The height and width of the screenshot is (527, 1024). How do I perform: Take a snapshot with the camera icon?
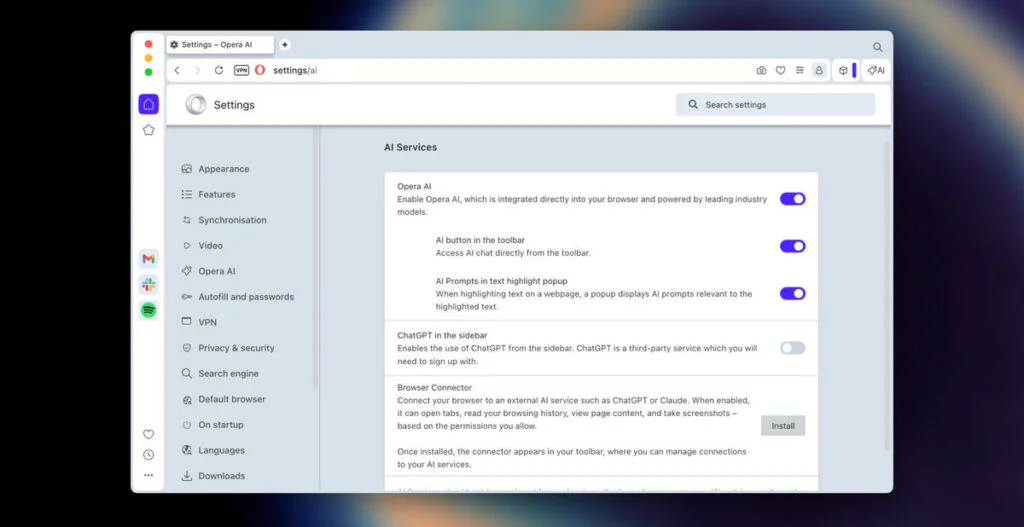click(761, 71)
